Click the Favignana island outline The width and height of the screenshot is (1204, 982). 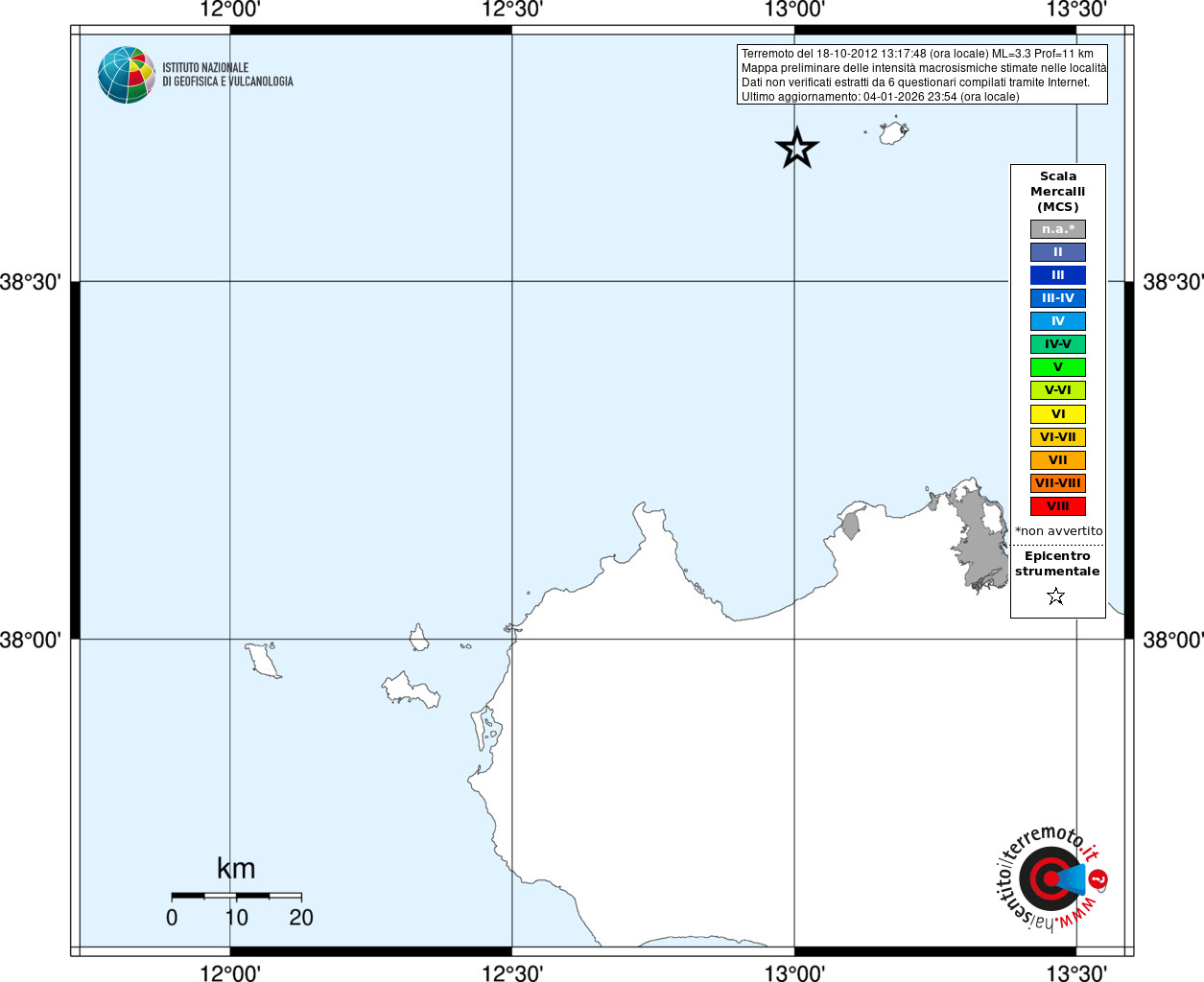click(412, 689)
